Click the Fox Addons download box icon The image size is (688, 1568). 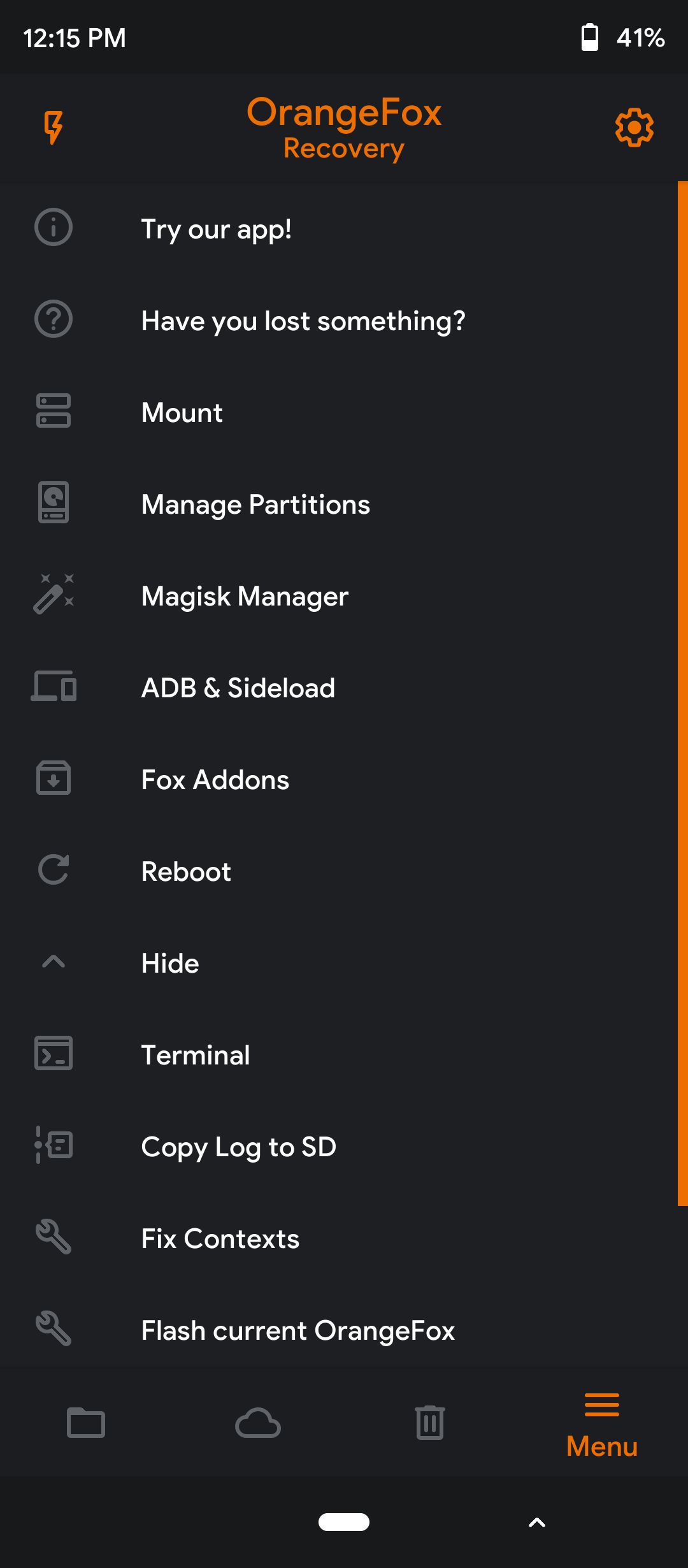(54, 778)
